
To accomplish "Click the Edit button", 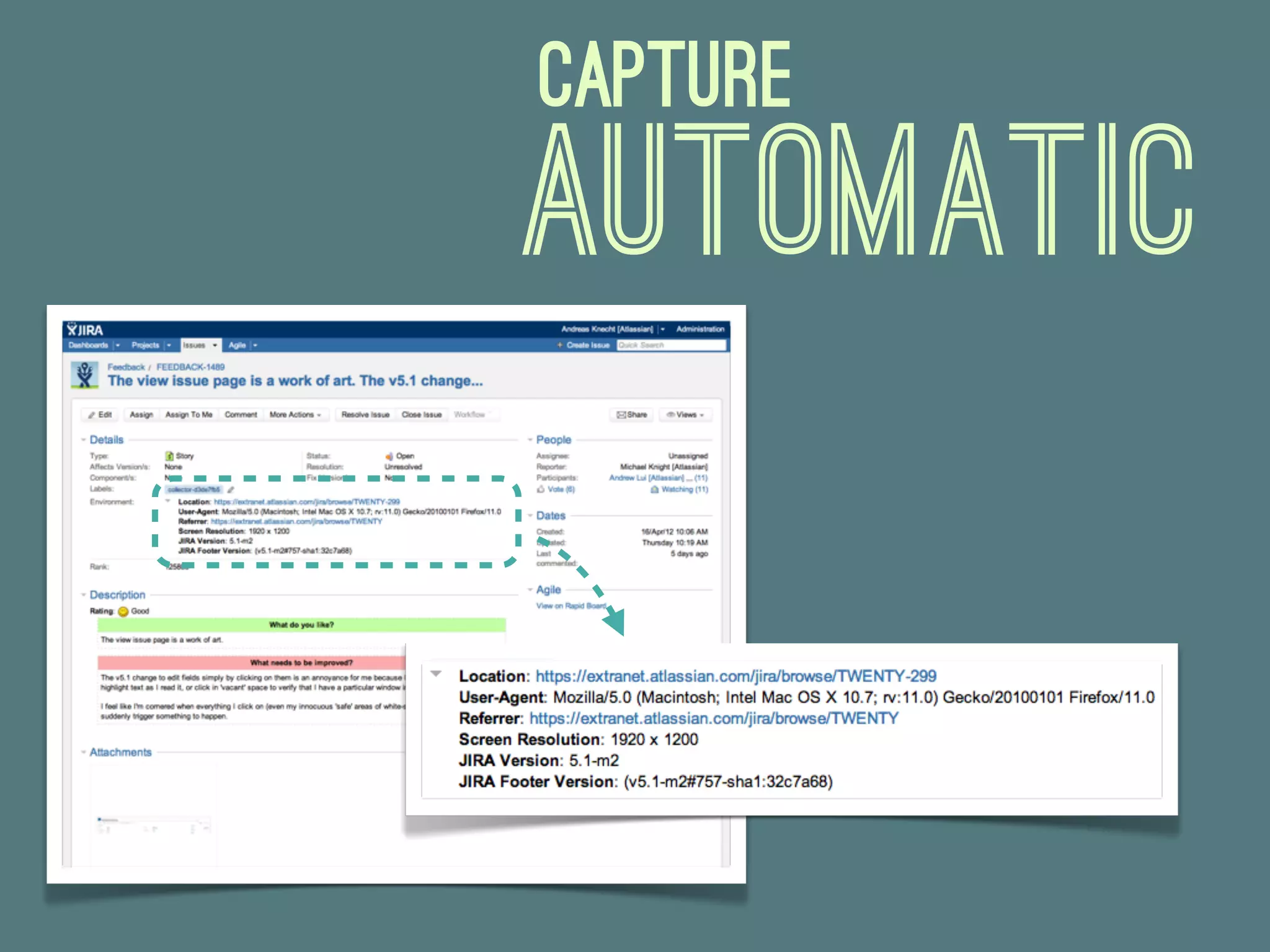I will coord(100,415).
